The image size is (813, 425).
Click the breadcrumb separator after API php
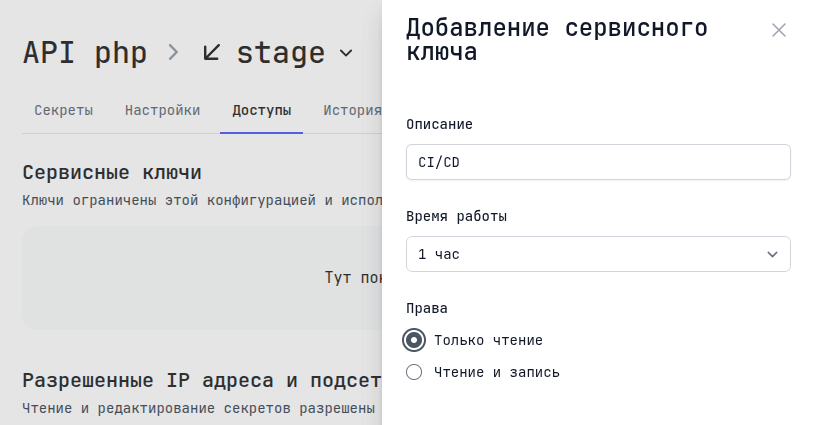174,52
